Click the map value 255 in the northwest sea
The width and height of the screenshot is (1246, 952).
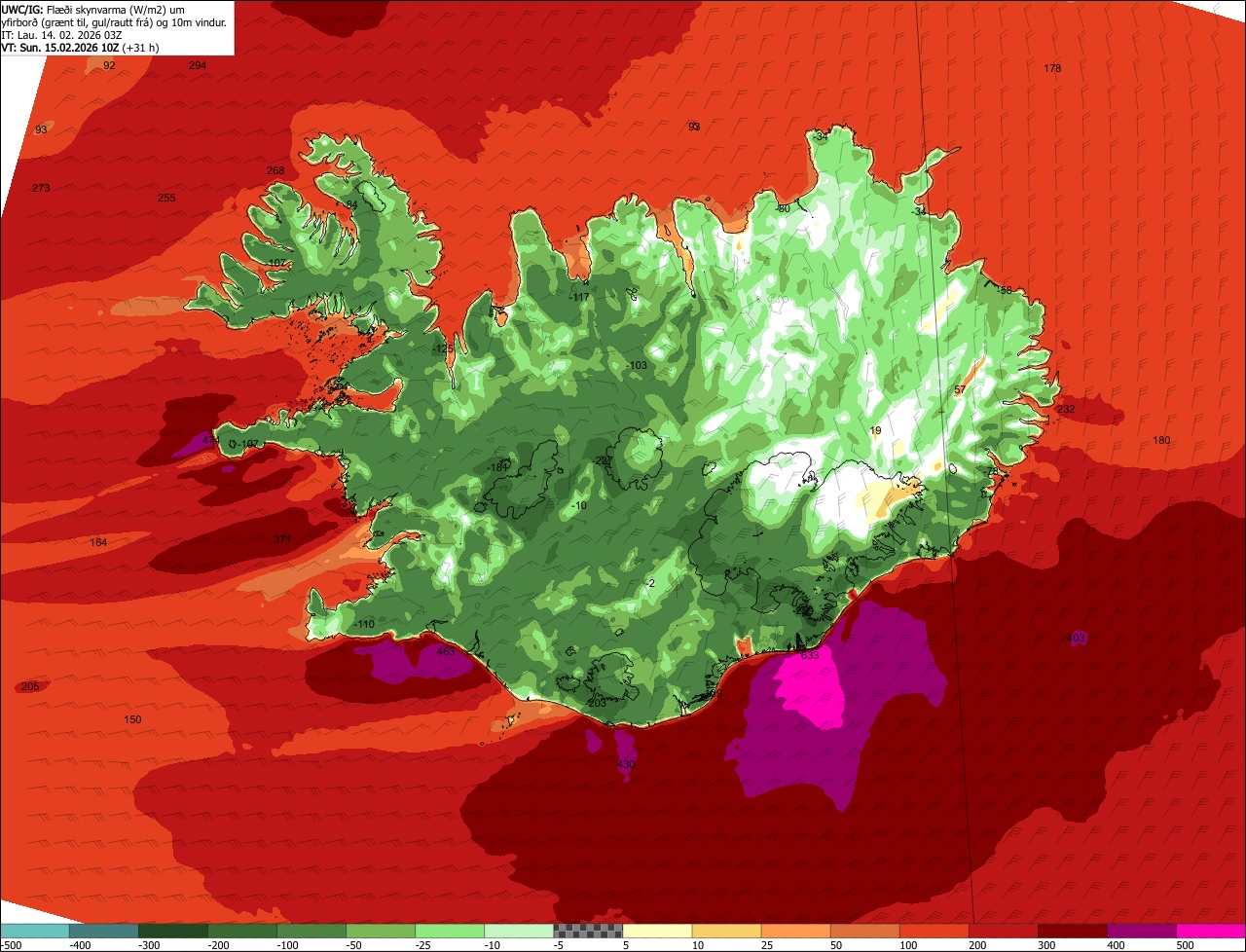coord(166,198)
